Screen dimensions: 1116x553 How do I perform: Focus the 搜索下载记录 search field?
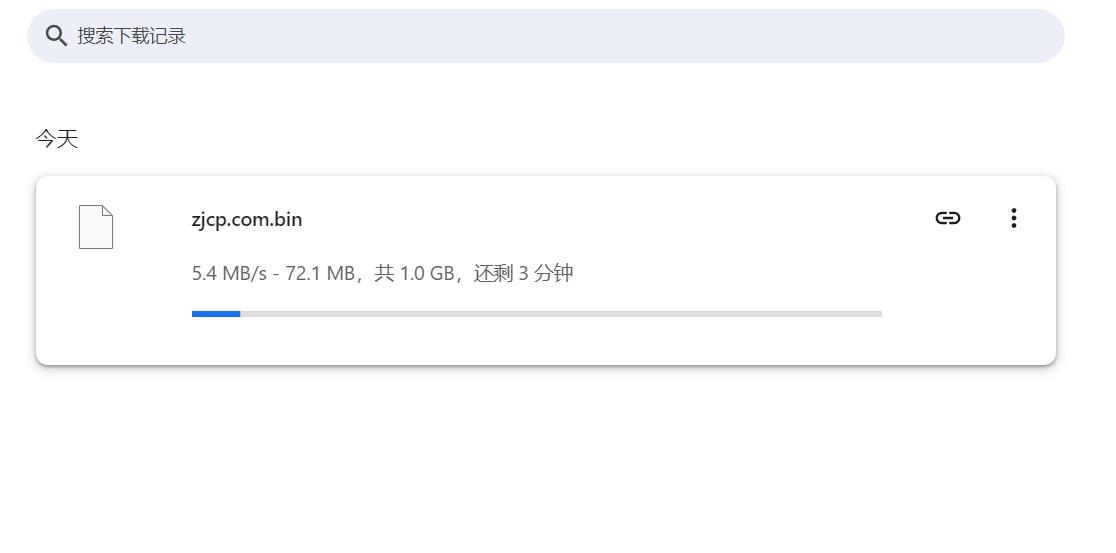click(x=500, y=36)
